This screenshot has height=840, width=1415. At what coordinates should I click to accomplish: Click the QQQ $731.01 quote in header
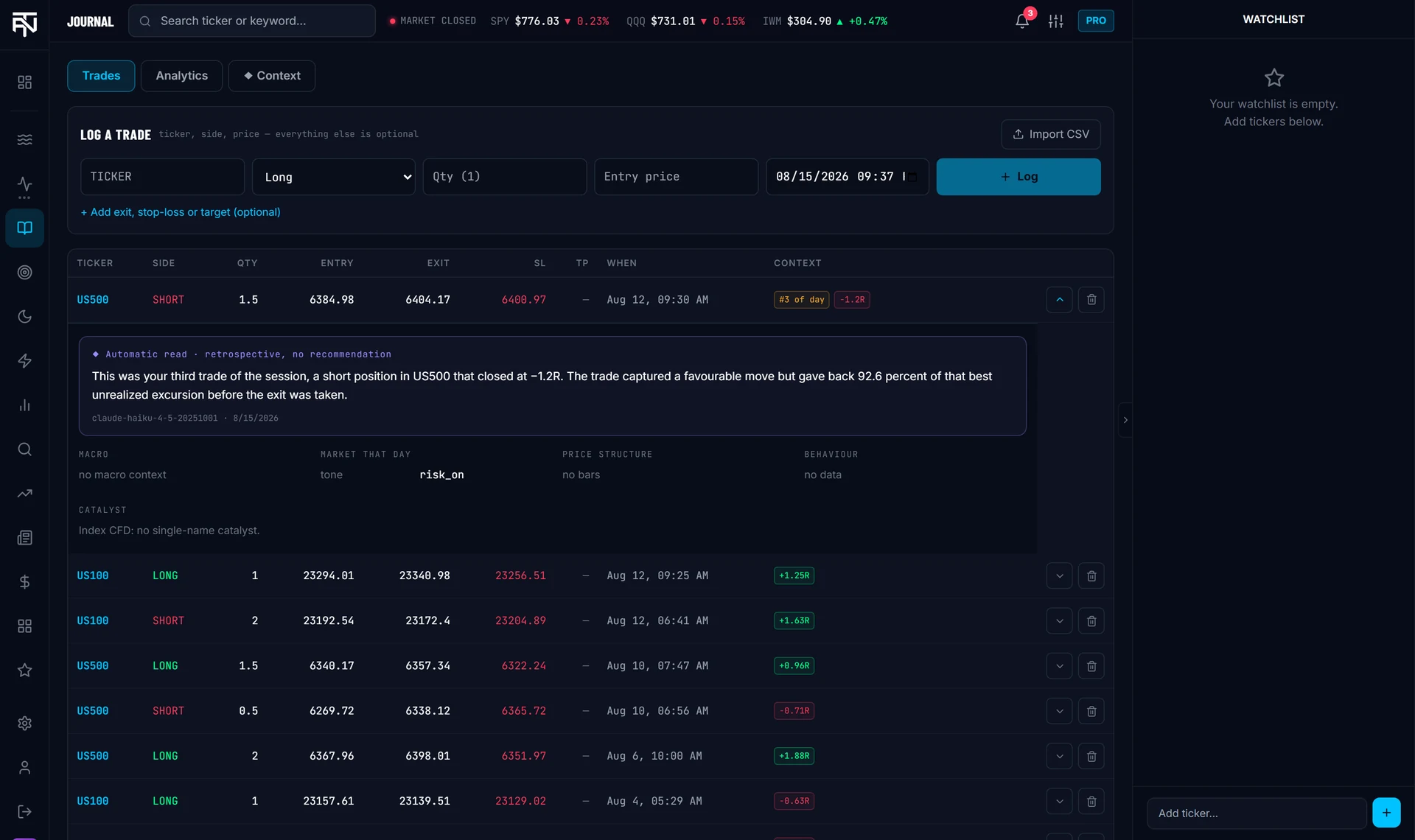[685, 21]
